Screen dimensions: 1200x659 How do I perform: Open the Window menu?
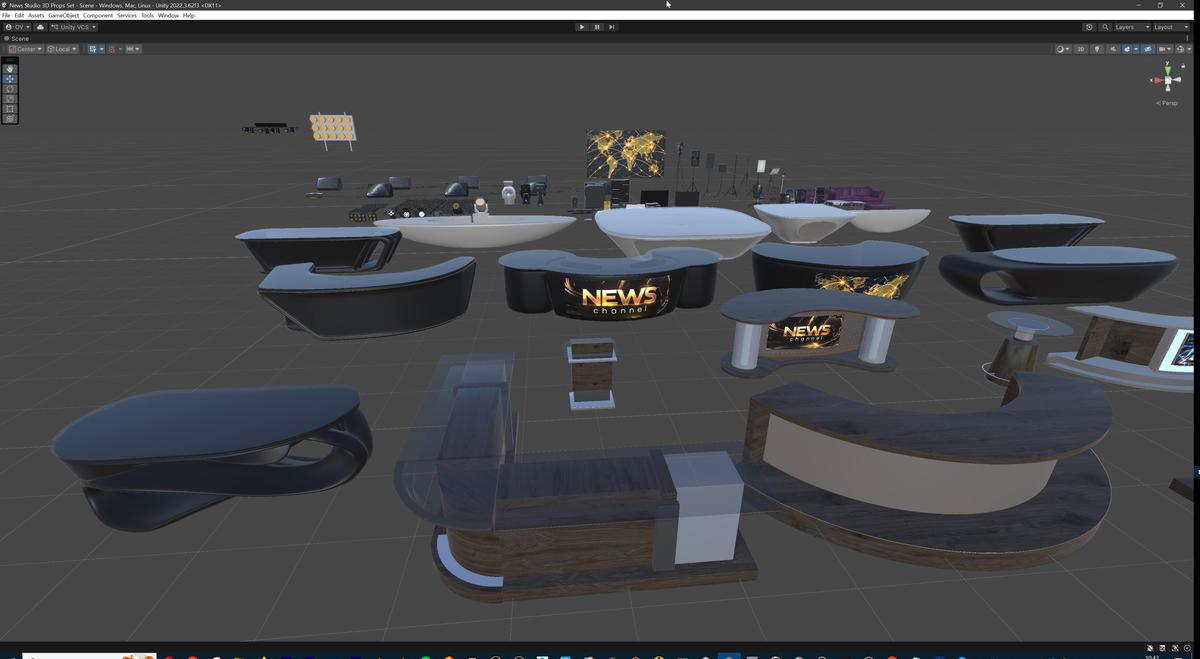pyautogui.click(x=168, y=16)
